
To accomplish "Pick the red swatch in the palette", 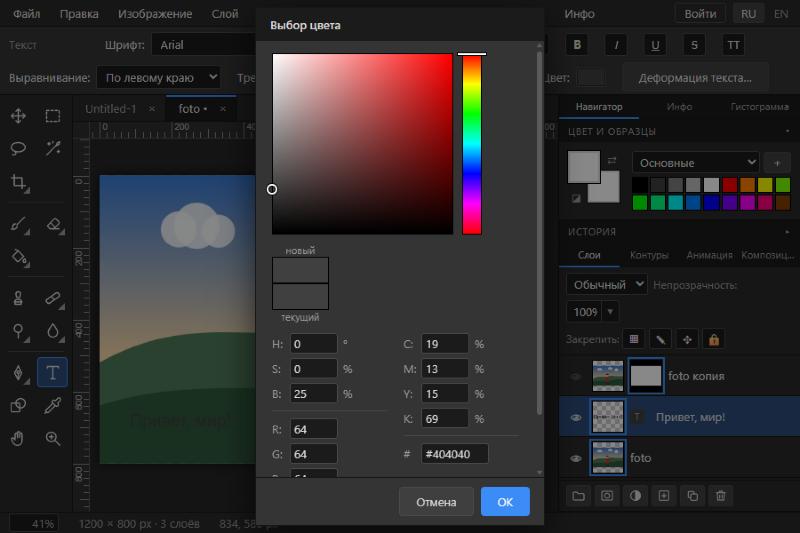I will point(729,184).
